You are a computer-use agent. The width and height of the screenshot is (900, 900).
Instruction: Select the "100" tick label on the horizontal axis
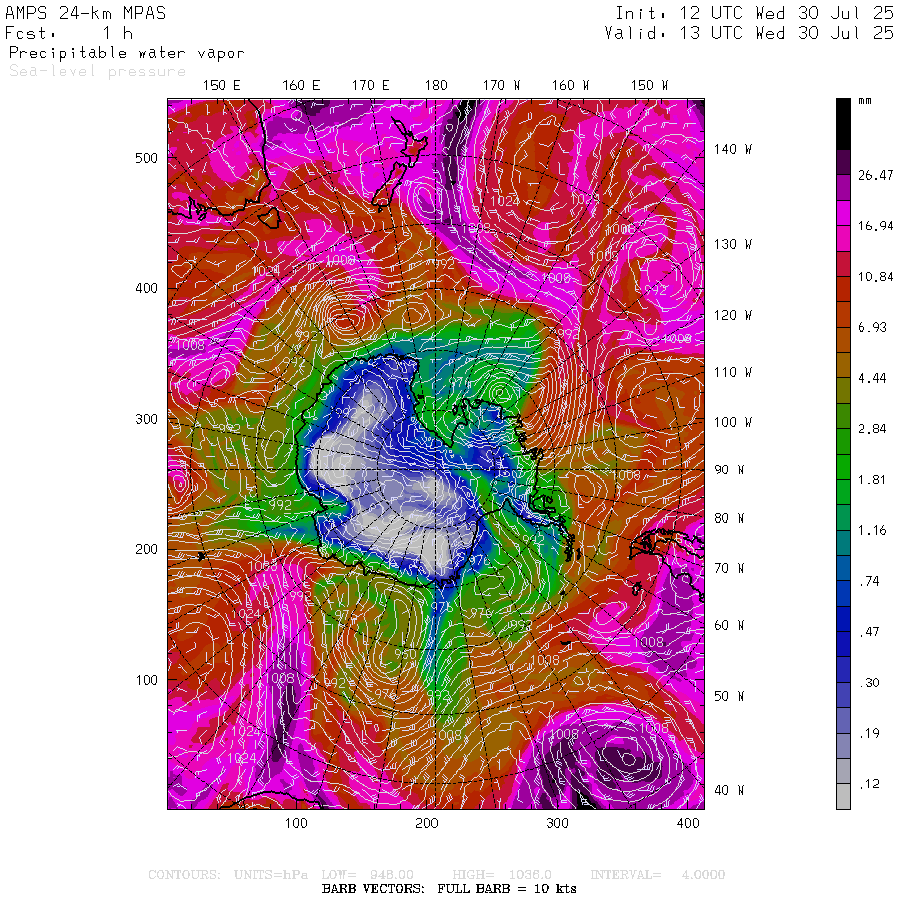coord(296,824)
